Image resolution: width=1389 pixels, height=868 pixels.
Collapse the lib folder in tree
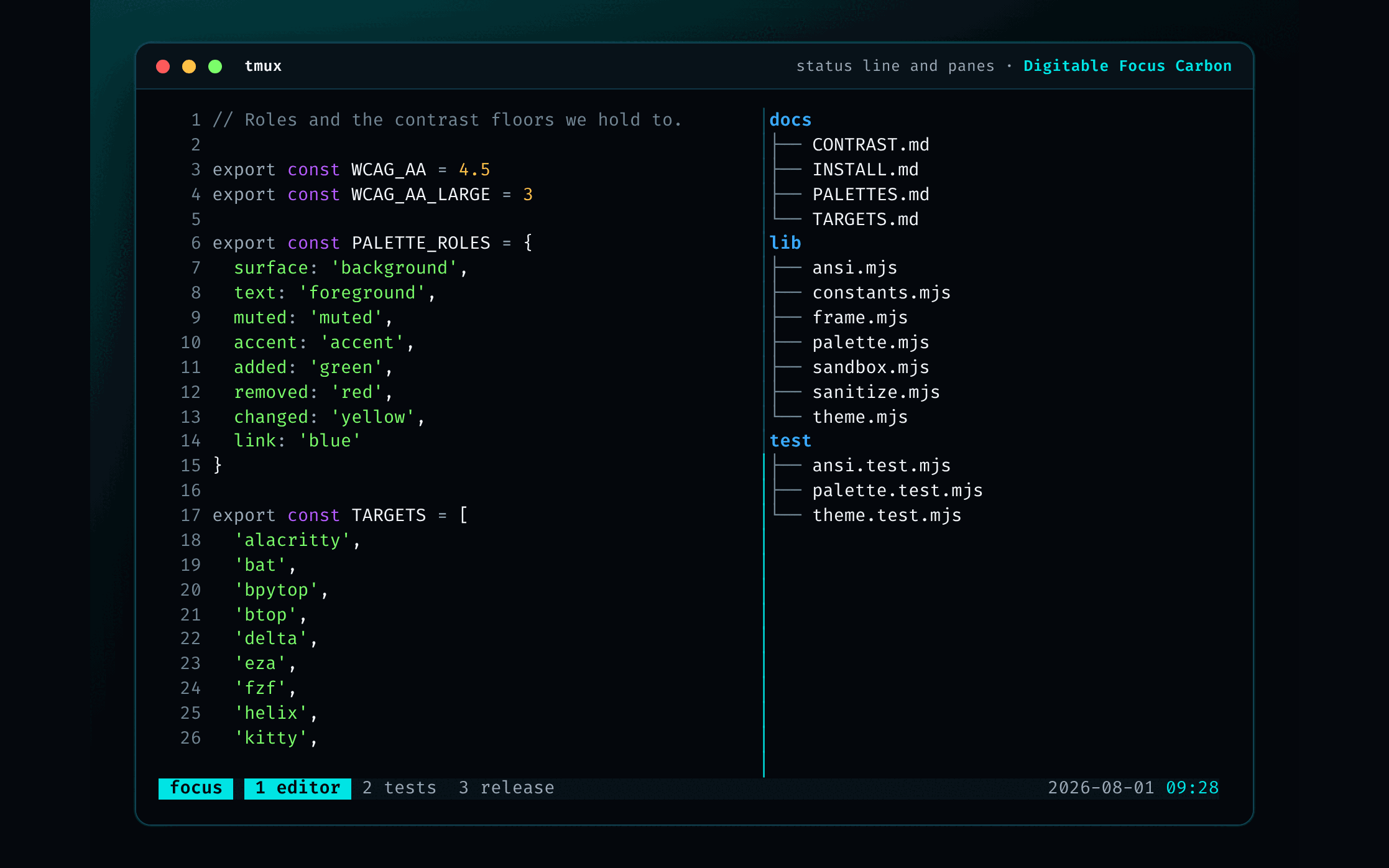click(785, 243)
